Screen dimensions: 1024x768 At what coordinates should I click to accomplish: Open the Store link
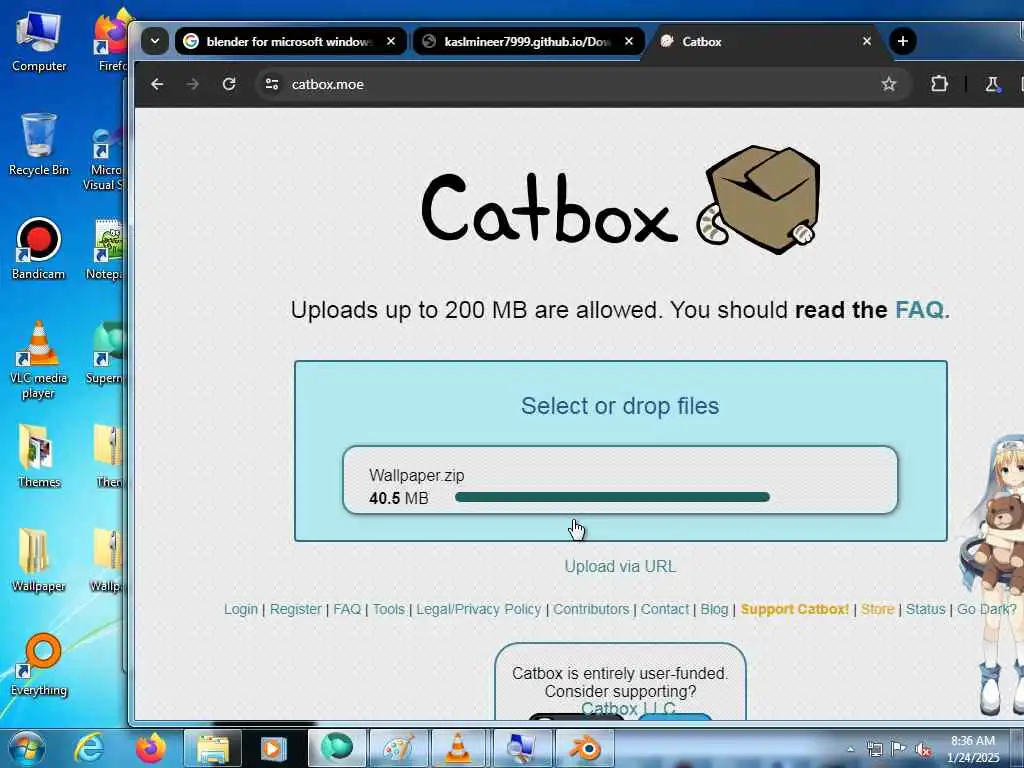[877, 609]
